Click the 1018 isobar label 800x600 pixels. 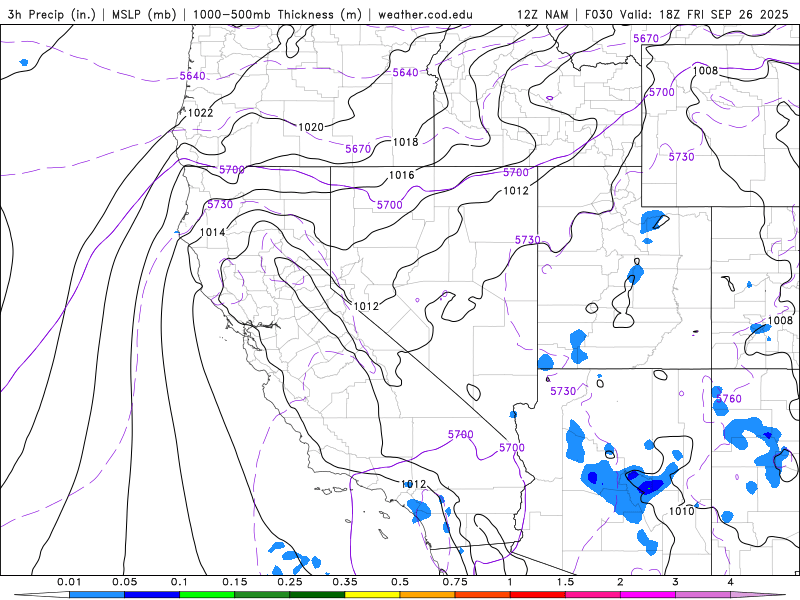406,142
